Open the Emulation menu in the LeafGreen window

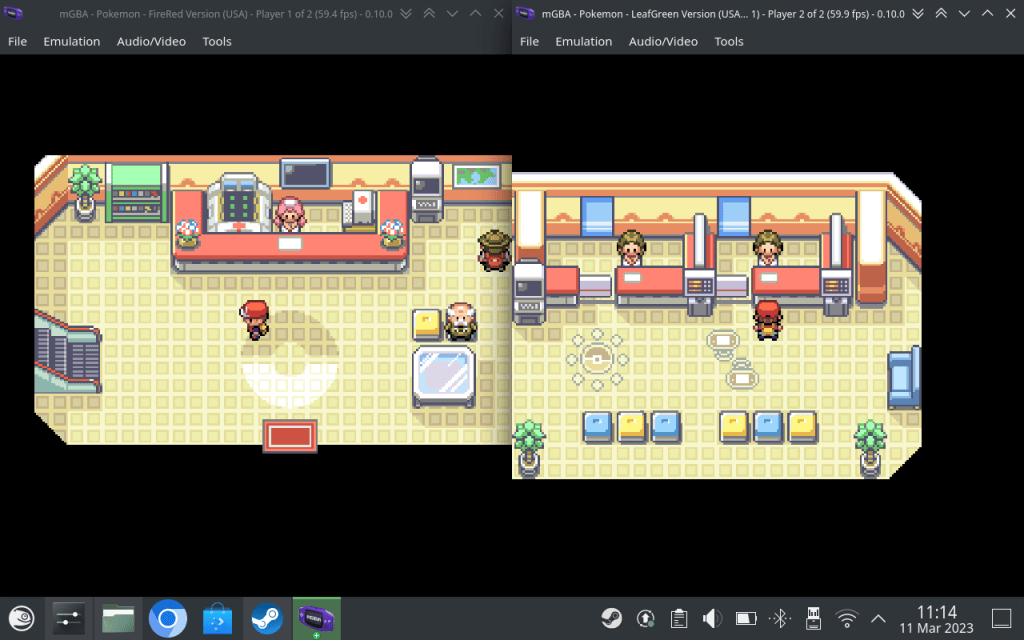click(x=584, y=41)
